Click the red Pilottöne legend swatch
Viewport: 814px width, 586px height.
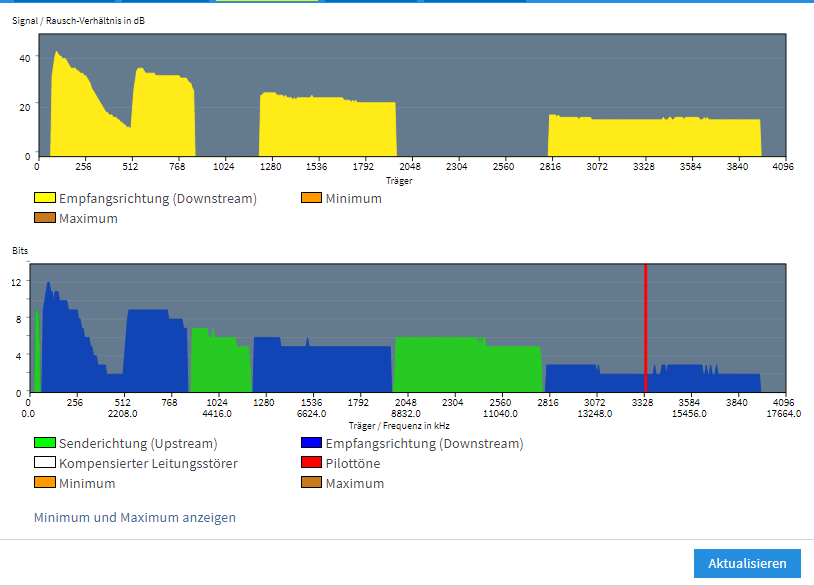311,463
